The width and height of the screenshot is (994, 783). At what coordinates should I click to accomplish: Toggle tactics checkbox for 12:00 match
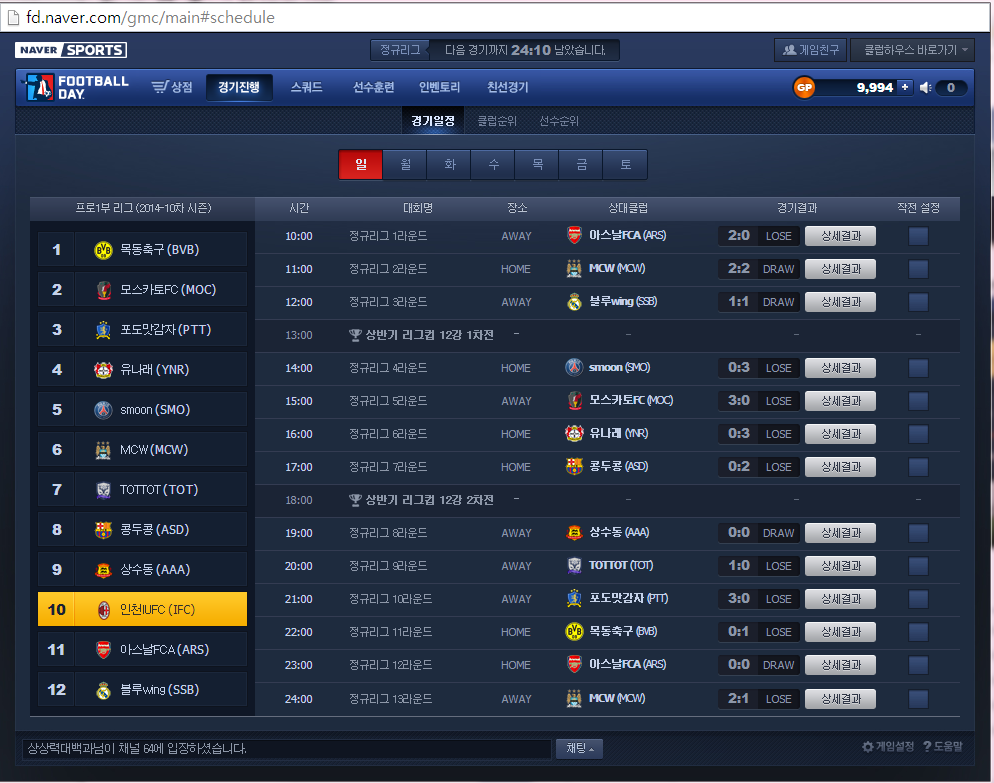point(918,302)
